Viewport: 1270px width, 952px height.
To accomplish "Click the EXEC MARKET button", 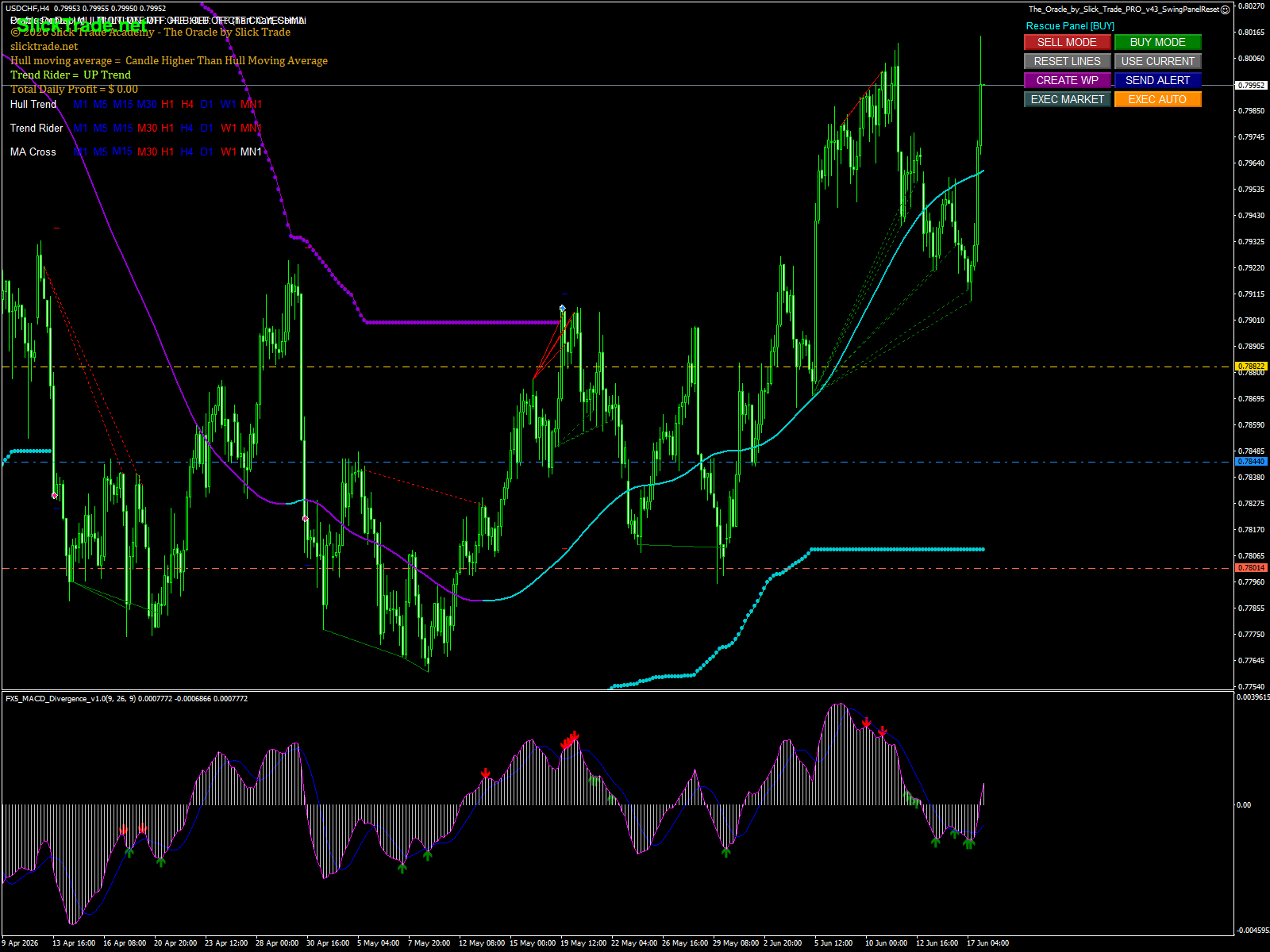I will (1067, 99).
